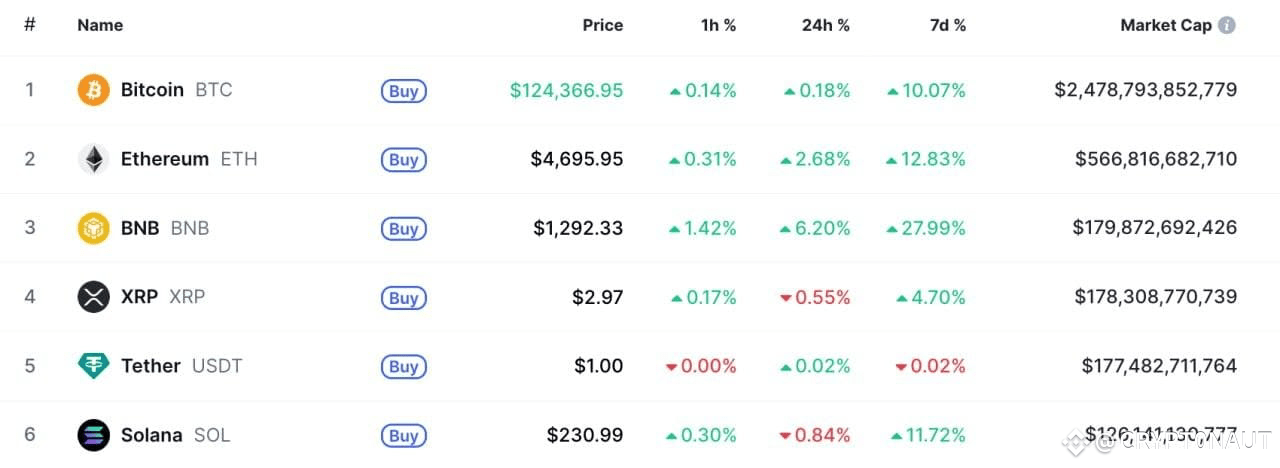Click the yellow BNB coin icon
1280x468 pixels.
(x=94, y=228)
